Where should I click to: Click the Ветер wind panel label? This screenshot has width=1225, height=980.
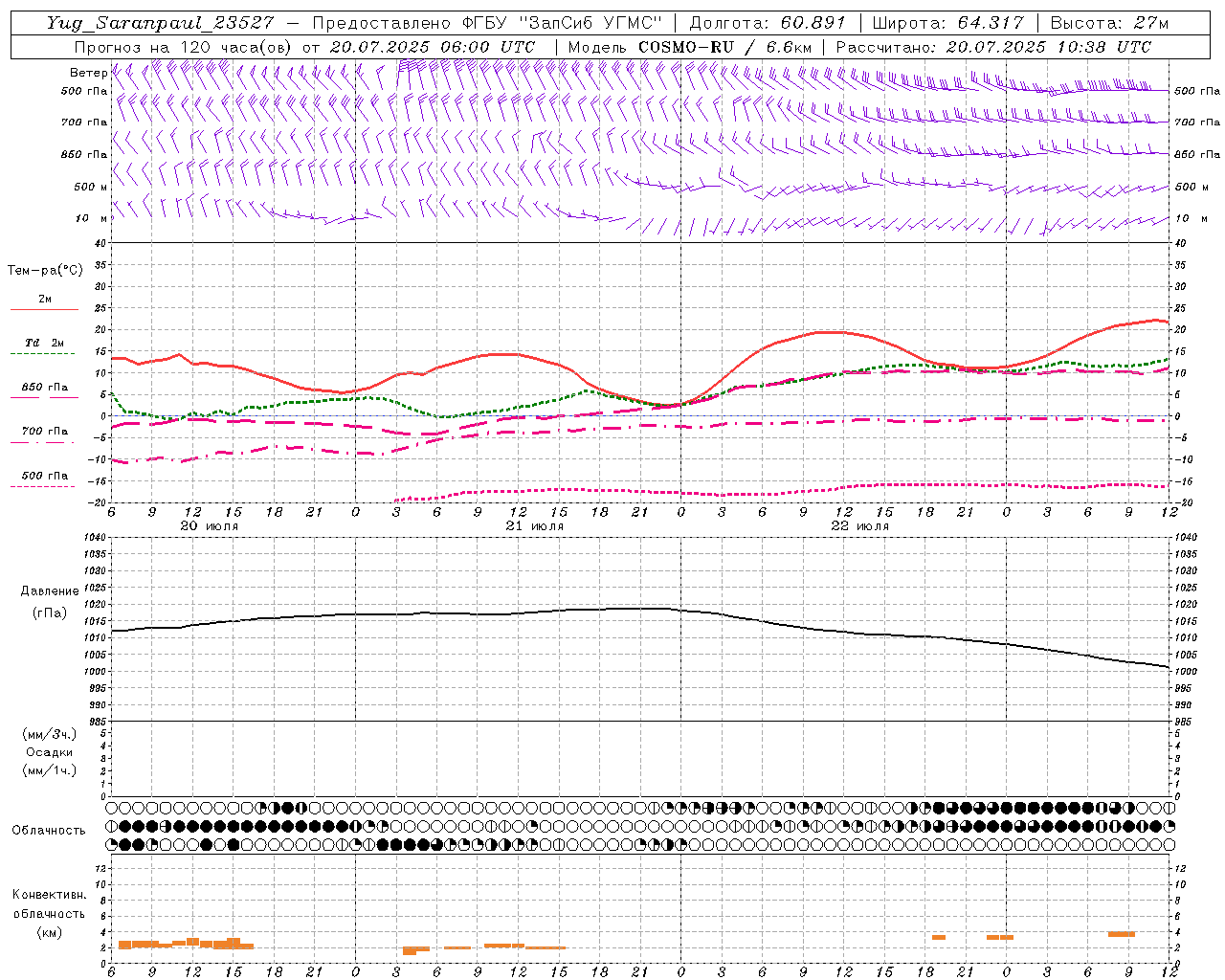pos(88,73)
